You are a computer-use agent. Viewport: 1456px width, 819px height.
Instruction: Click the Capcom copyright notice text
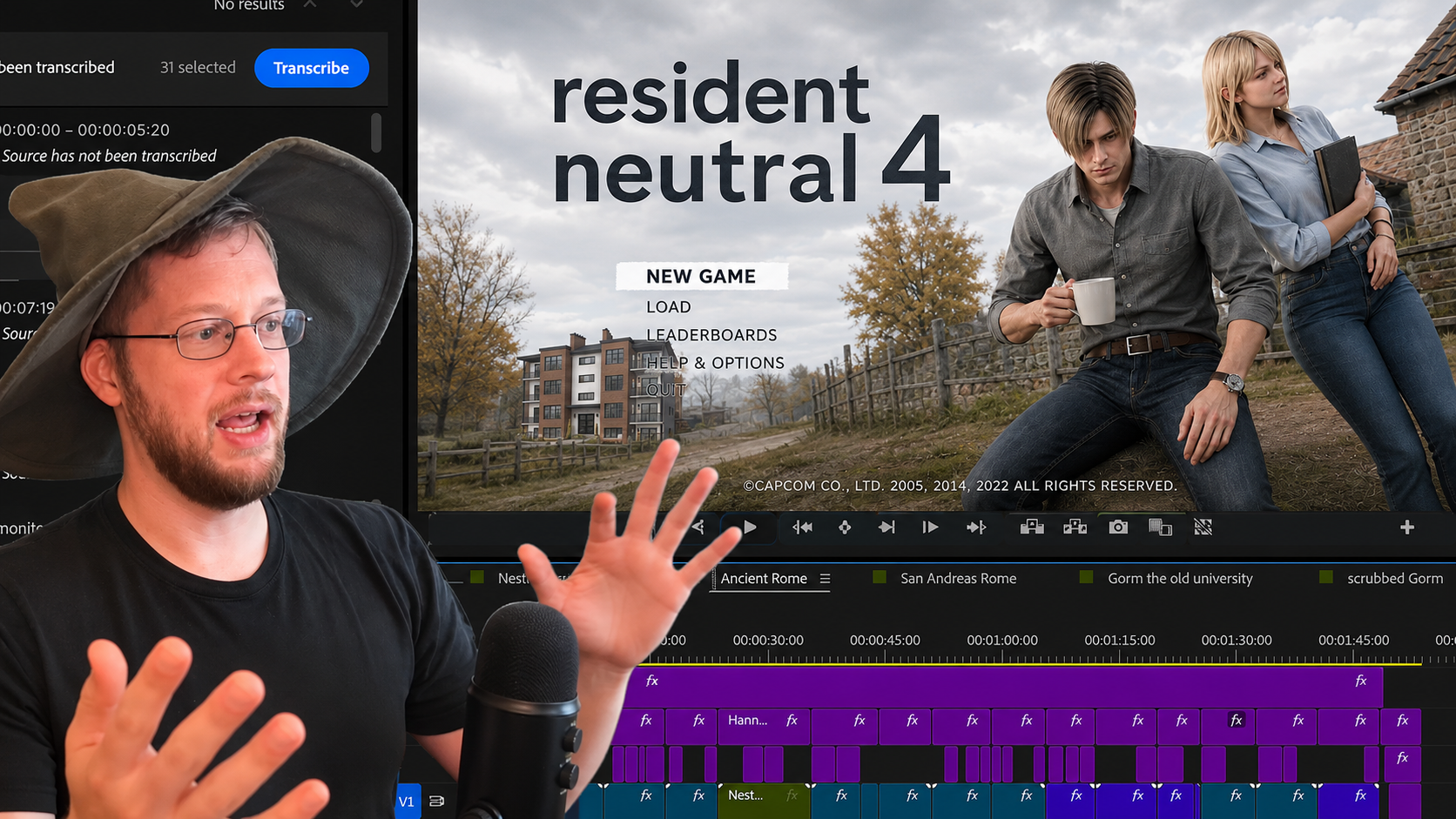pyautogui.click(x=960, y=486)
